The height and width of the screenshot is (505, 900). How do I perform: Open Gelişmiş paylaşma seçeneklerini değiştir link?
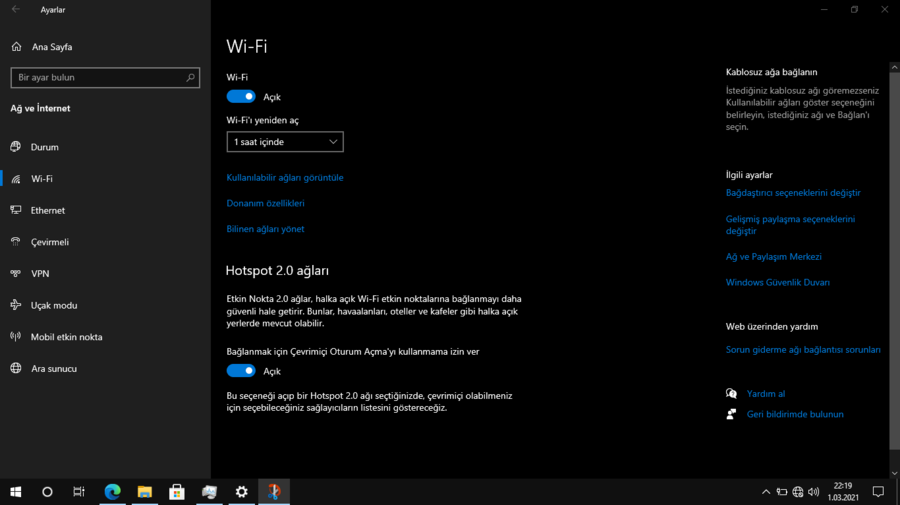[x=790, y=225]
